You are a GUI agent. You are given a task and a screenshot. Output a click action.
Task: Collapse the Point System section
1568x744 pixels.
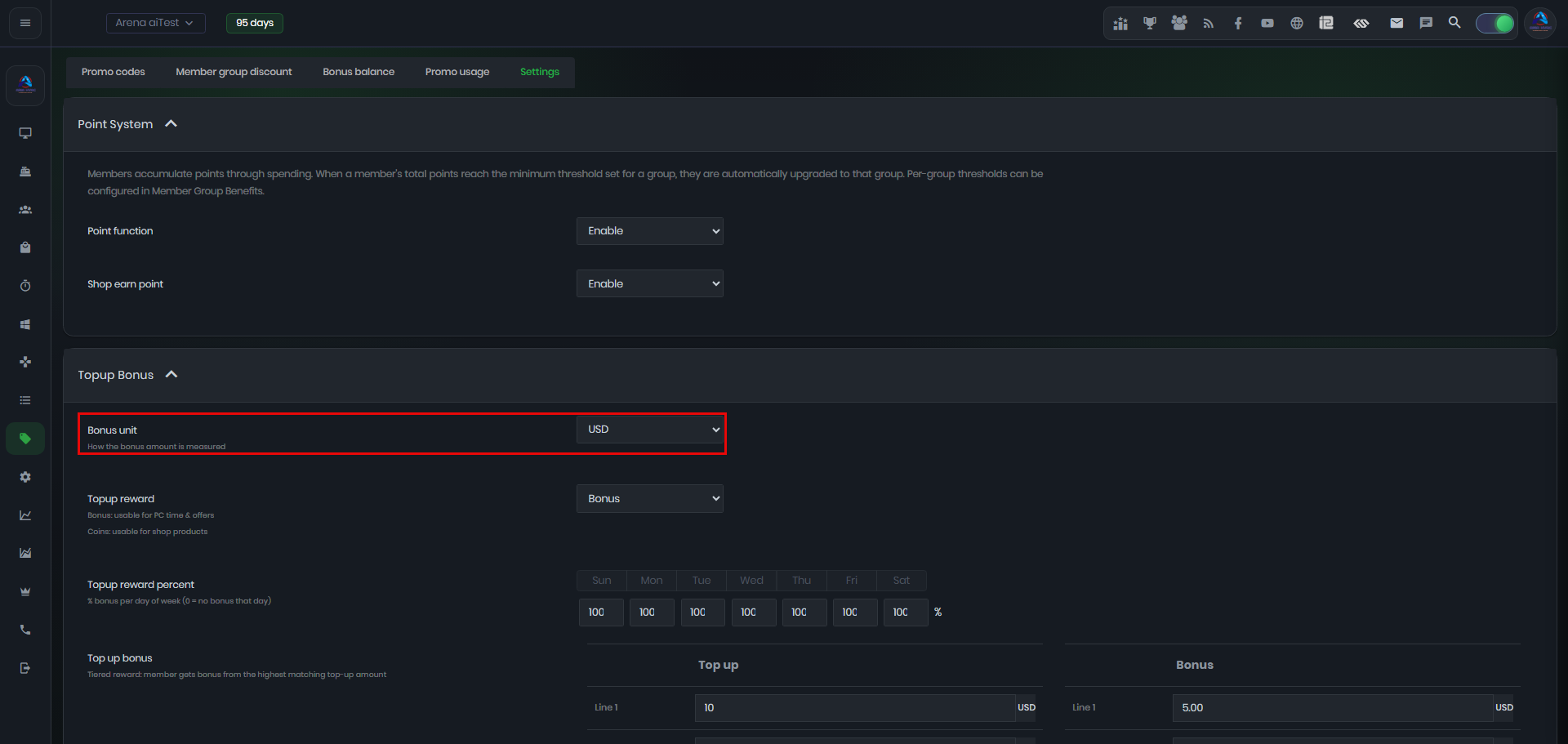171,124
